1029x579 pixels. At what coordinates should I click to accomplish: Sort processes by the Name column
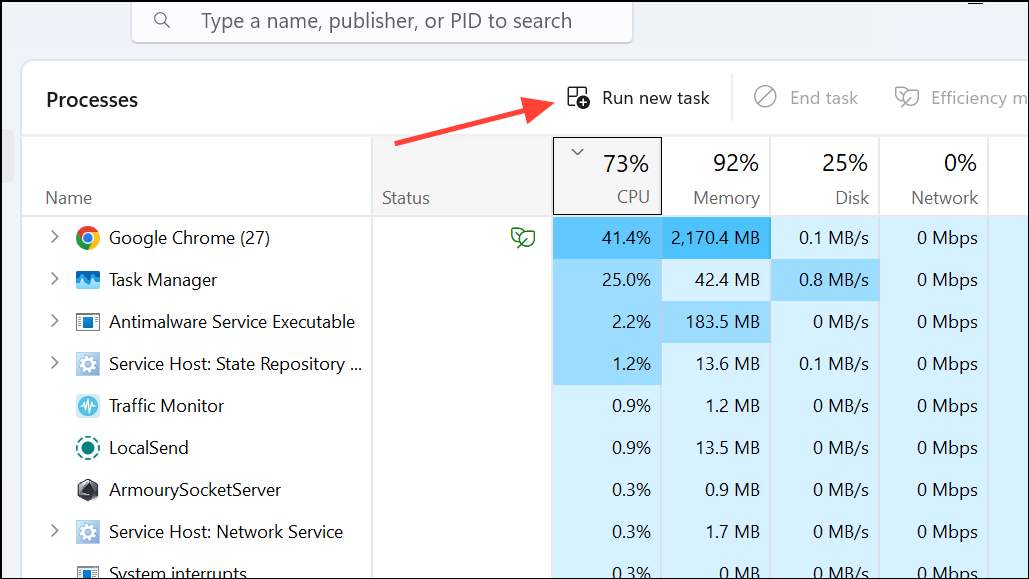tap(197, 177)
